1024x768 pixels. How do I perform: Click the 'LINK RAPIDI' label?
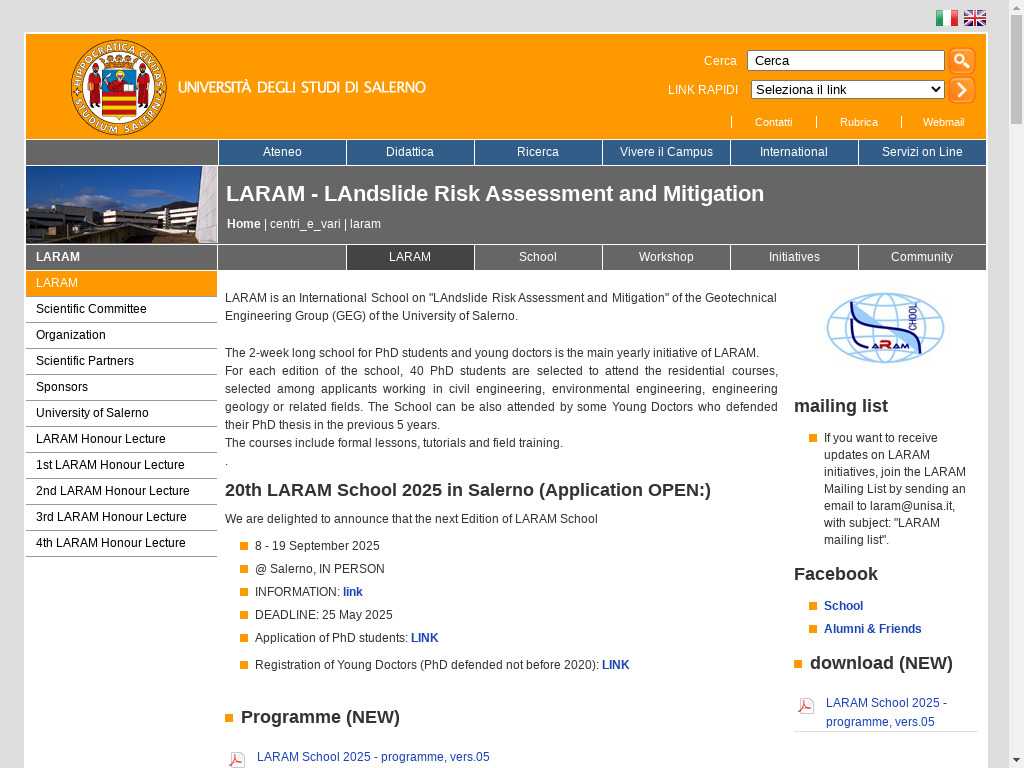pyautogui.click(x=703, y=90)
